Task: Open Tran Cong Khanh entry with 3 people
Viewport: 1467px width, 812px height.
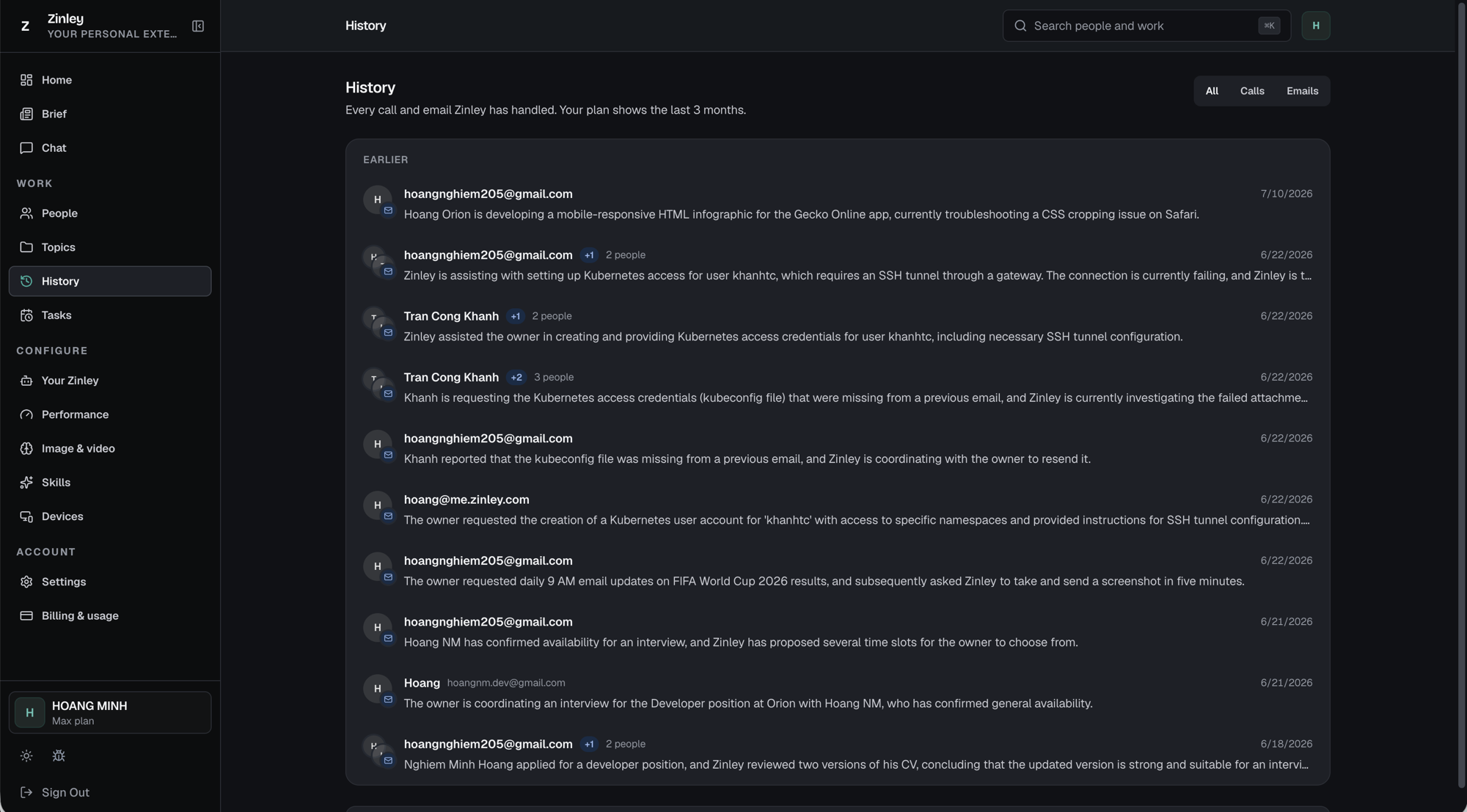Action: (838, 387)
